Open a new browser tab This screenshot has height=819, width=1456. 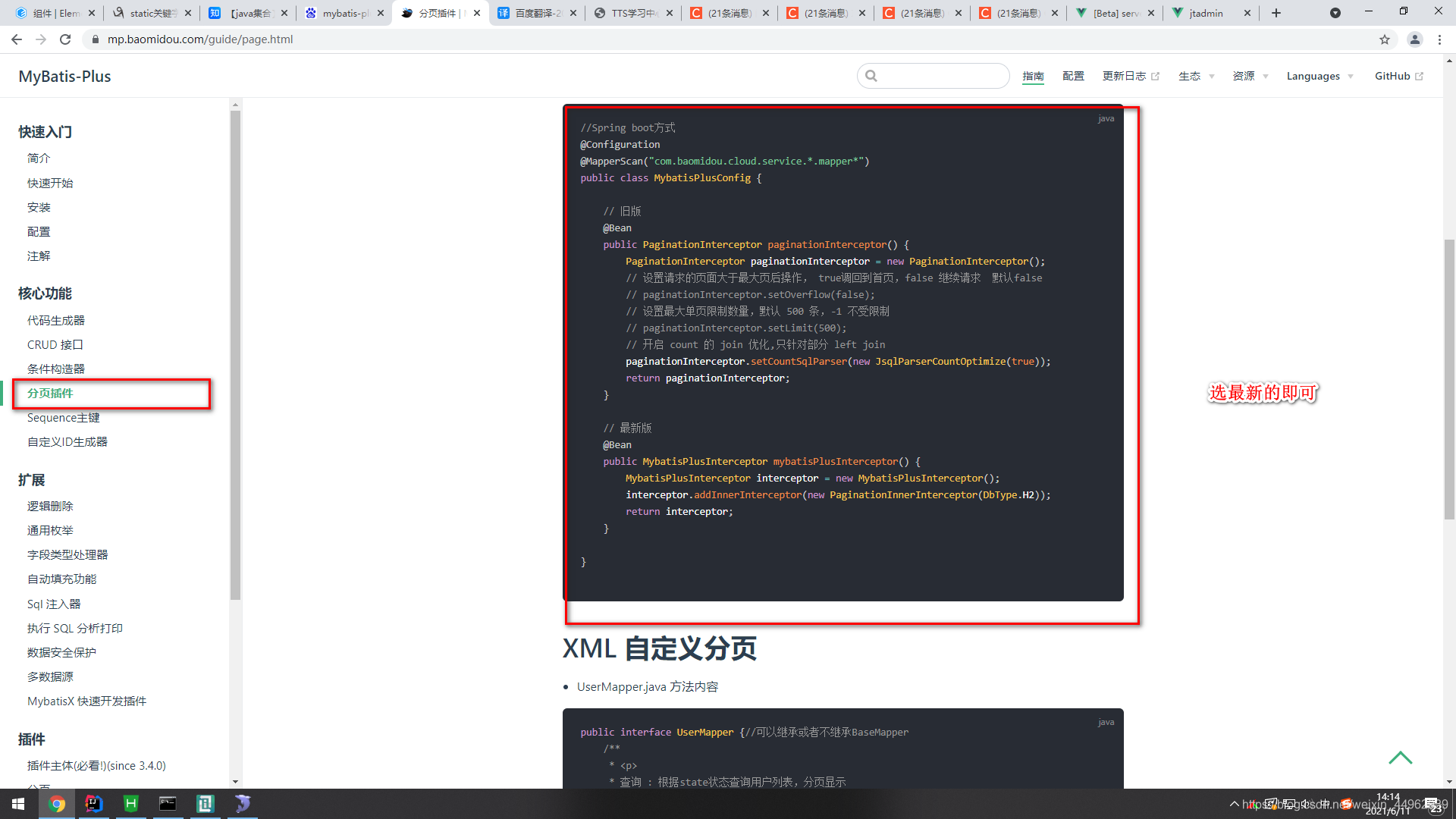[1276, 13]
